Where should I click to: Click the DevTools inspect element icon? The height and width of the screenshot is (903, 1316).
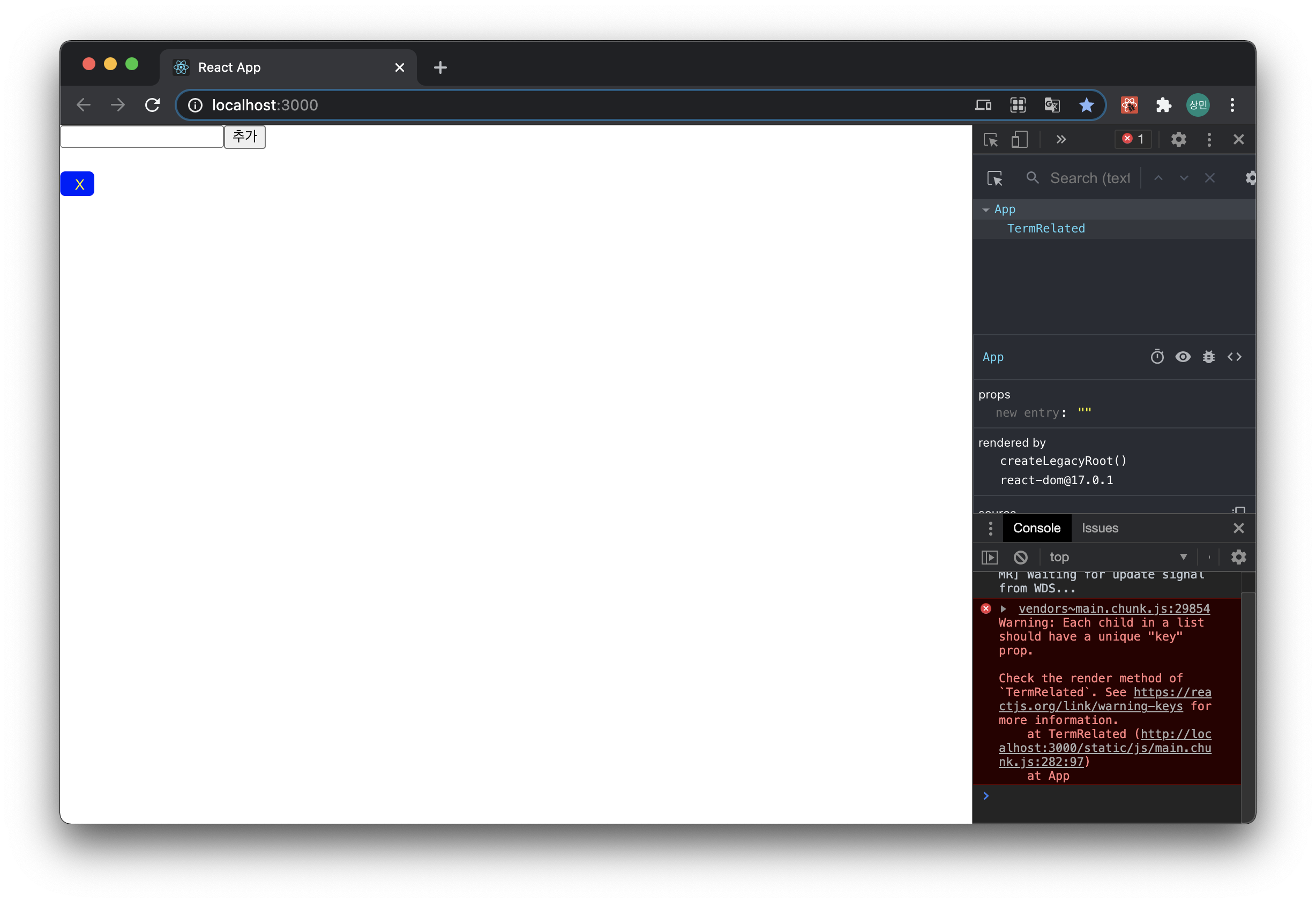[990, 139]
